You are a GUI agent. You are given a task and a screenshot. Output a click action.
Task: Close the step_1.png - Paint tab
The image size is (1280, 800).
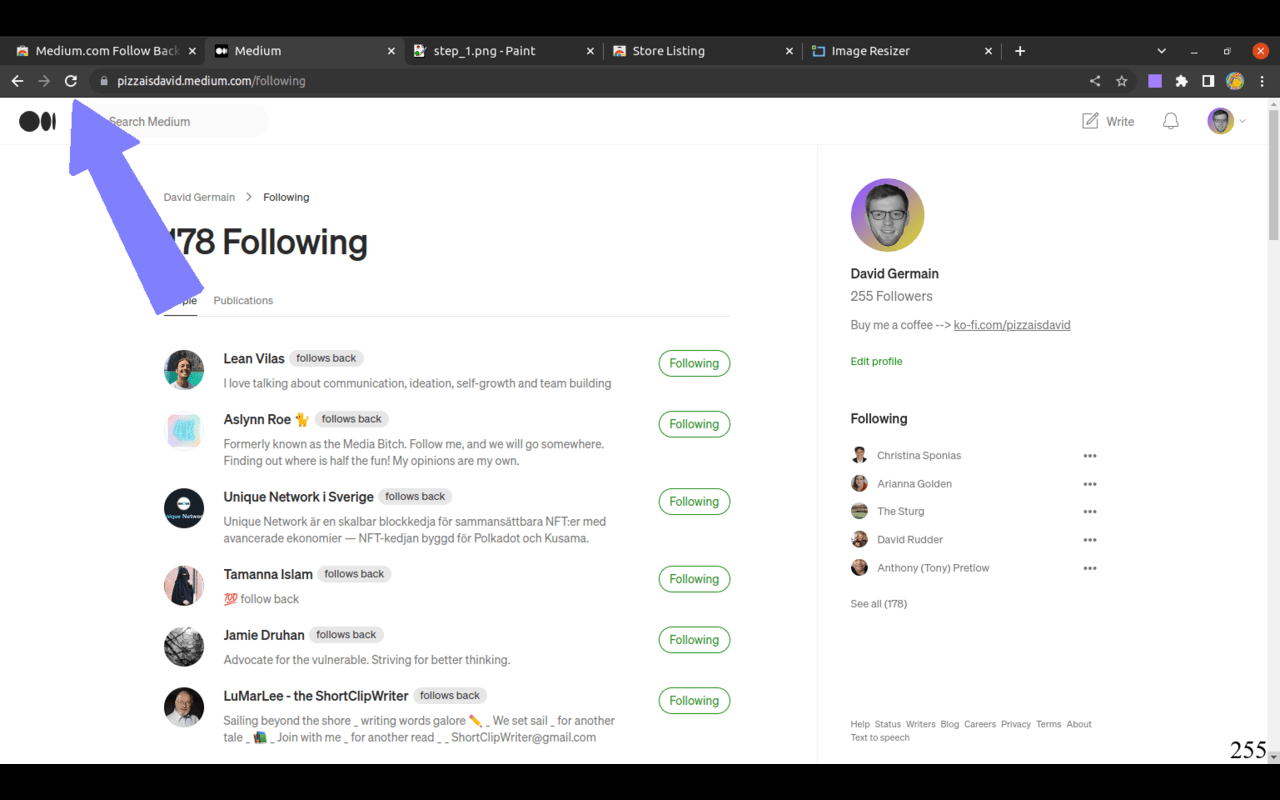coord(590,51)
